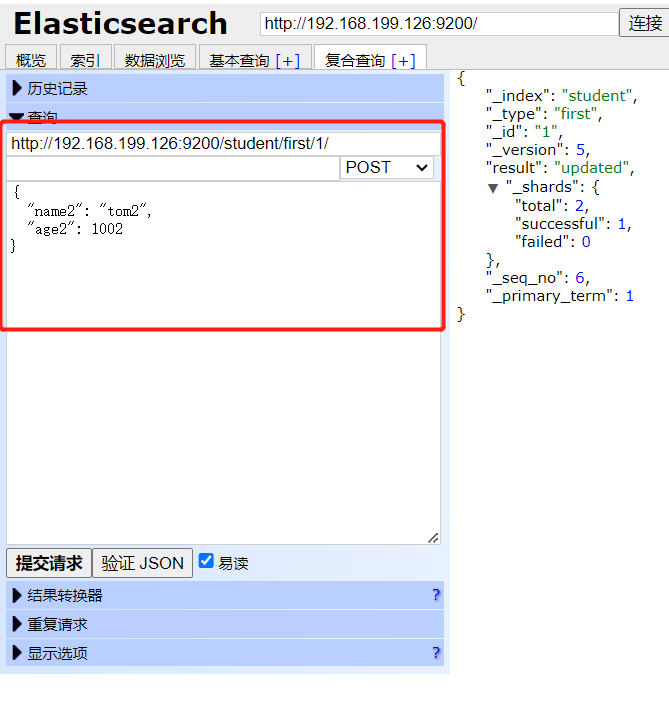Viewport: 669px width, 712px height.
Task: Collapse the _shards node in the result
Action: [x=493, y=188]
